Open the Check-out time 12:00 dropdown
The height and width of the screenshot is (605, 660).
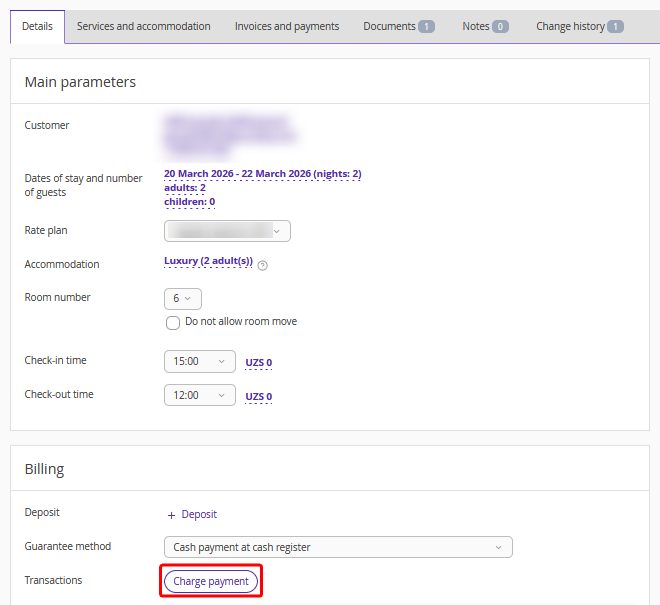pos(199,395)
